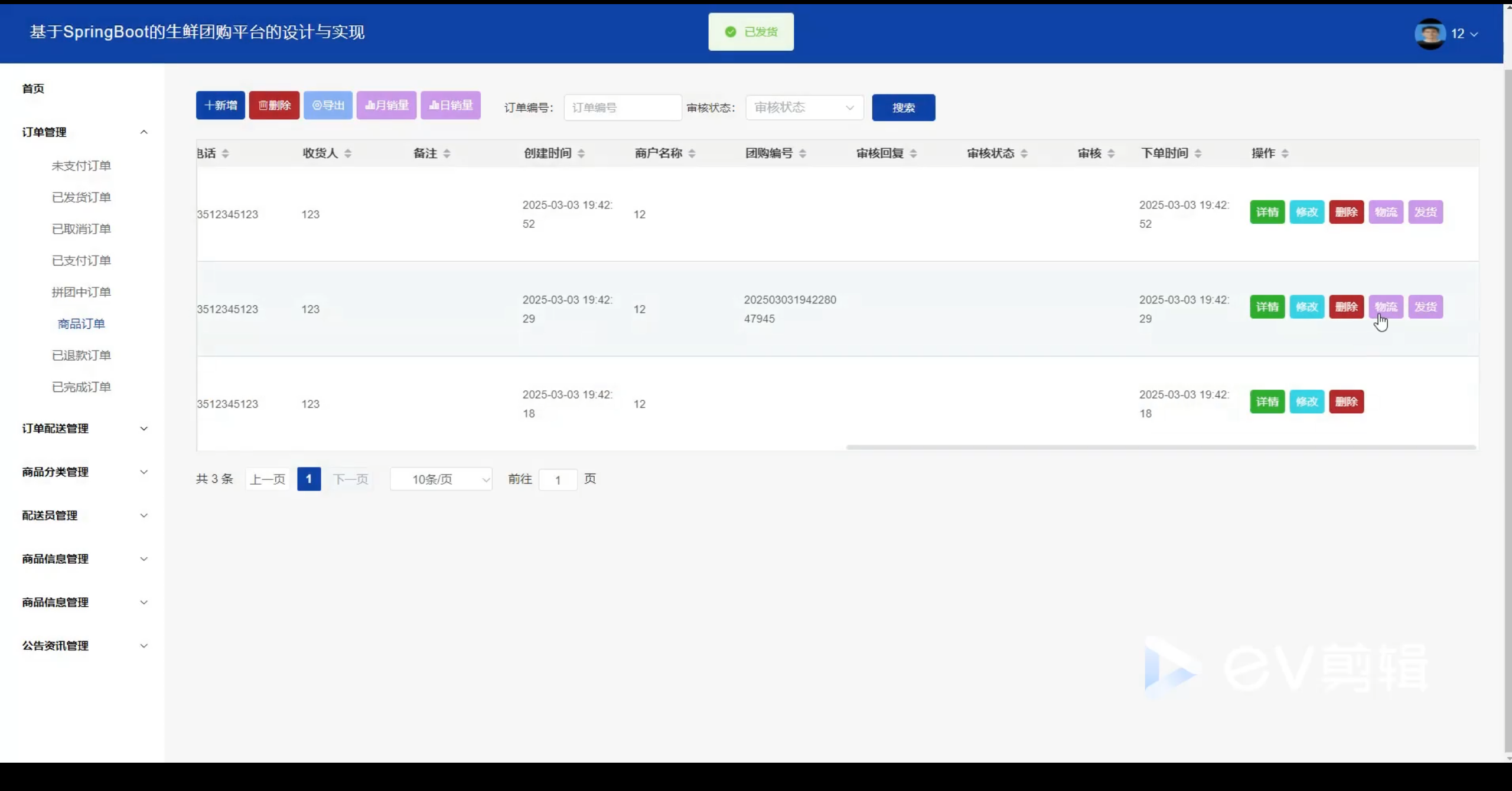Click the 月销量 chart button
Viewport: 1512px width, 791px height.
pos(386,106)
